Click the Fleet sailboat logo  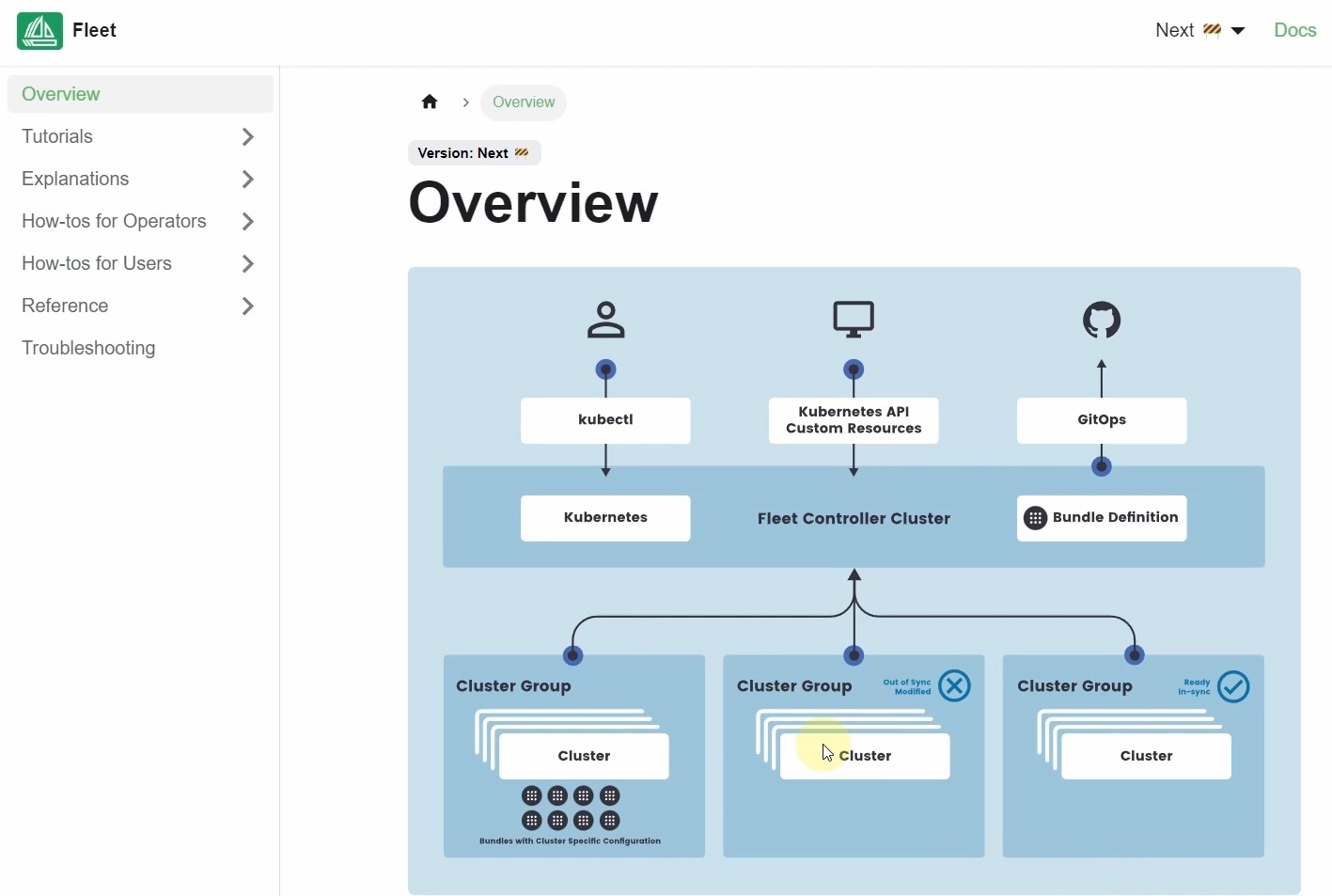tap(39, 31)
